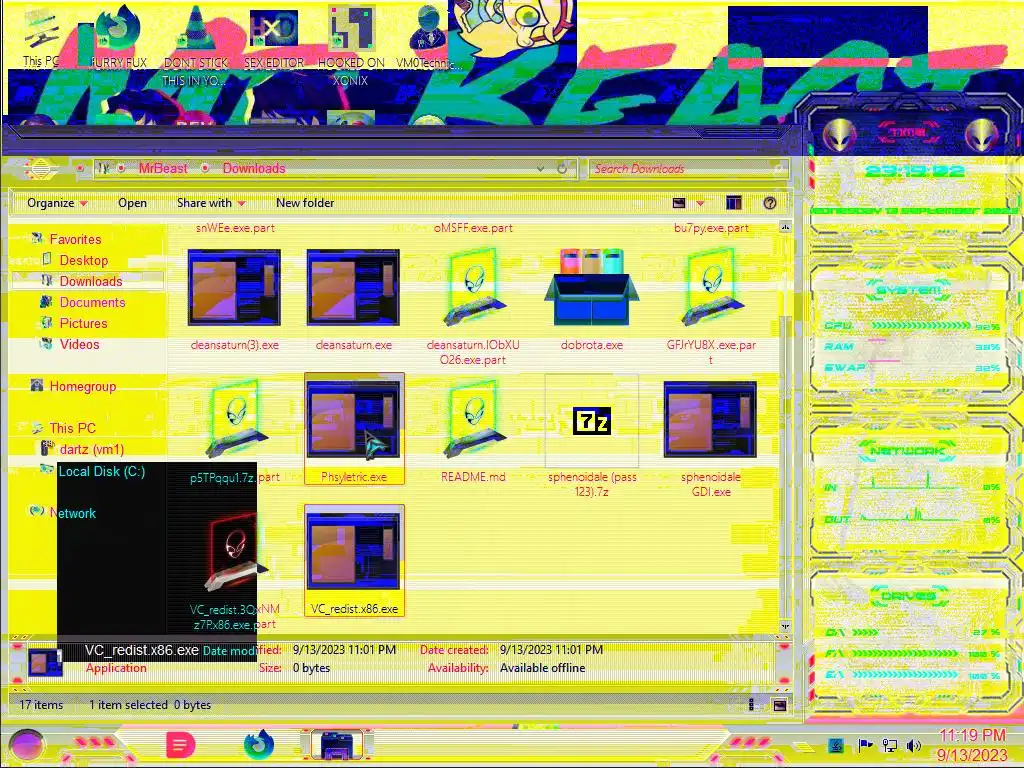Open the red notes app on taskbar
This screenshot has height=768, width=1024.
[x=181, y=745]
